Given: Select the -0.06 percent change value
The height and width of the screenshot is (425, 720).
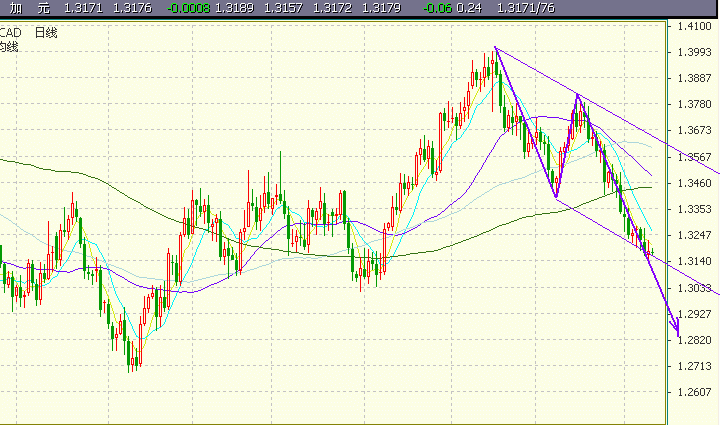Looking at the screenshot, I should [437, 8].
